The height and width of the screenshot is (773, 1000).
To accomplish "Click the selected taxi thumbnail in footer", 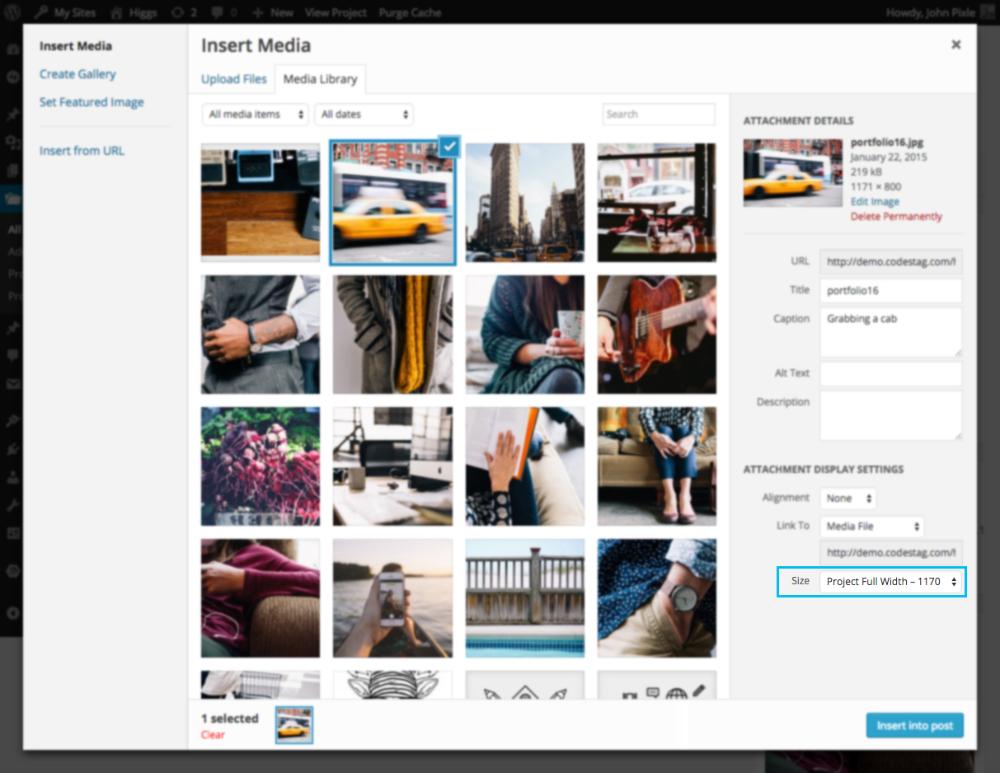I will [294, 725].
